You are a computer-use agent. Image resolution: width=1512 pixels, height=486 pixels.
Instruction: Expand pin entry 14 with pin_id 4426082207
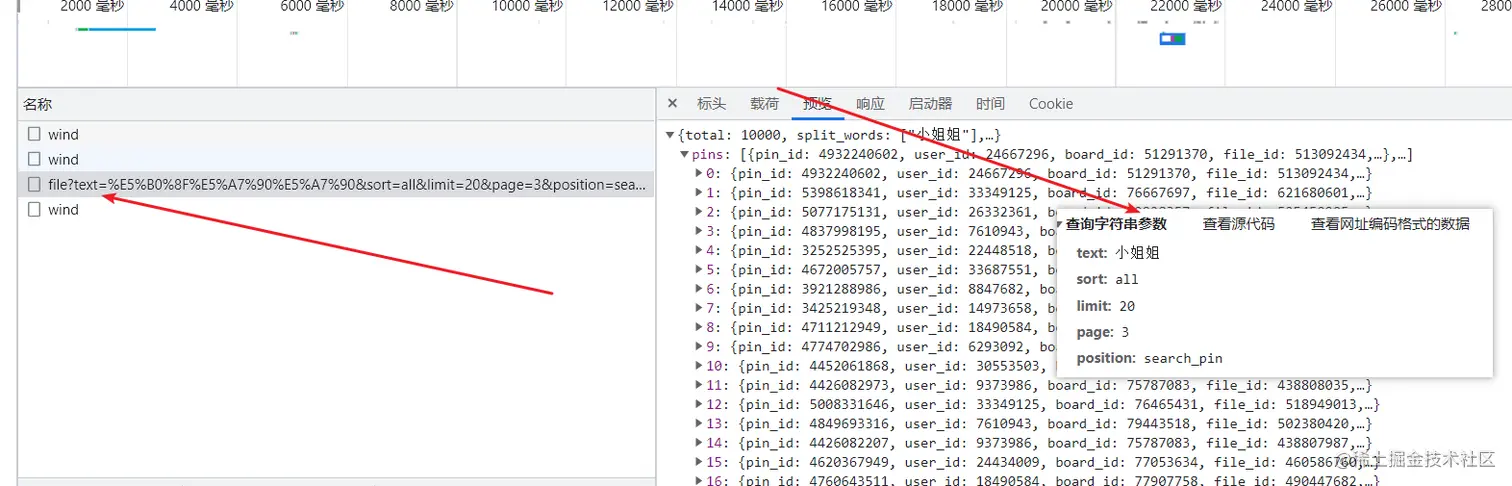699,443
